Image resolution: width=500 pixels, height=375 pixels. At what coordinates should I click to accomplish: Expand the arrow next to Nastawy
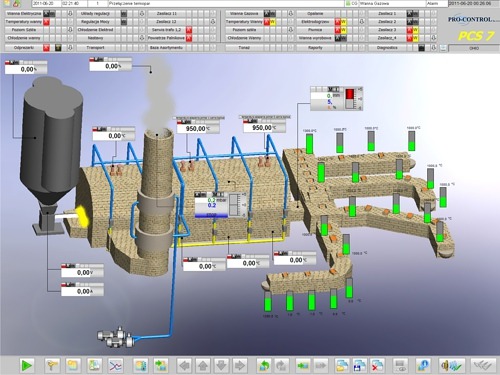[x=142, y=38]
